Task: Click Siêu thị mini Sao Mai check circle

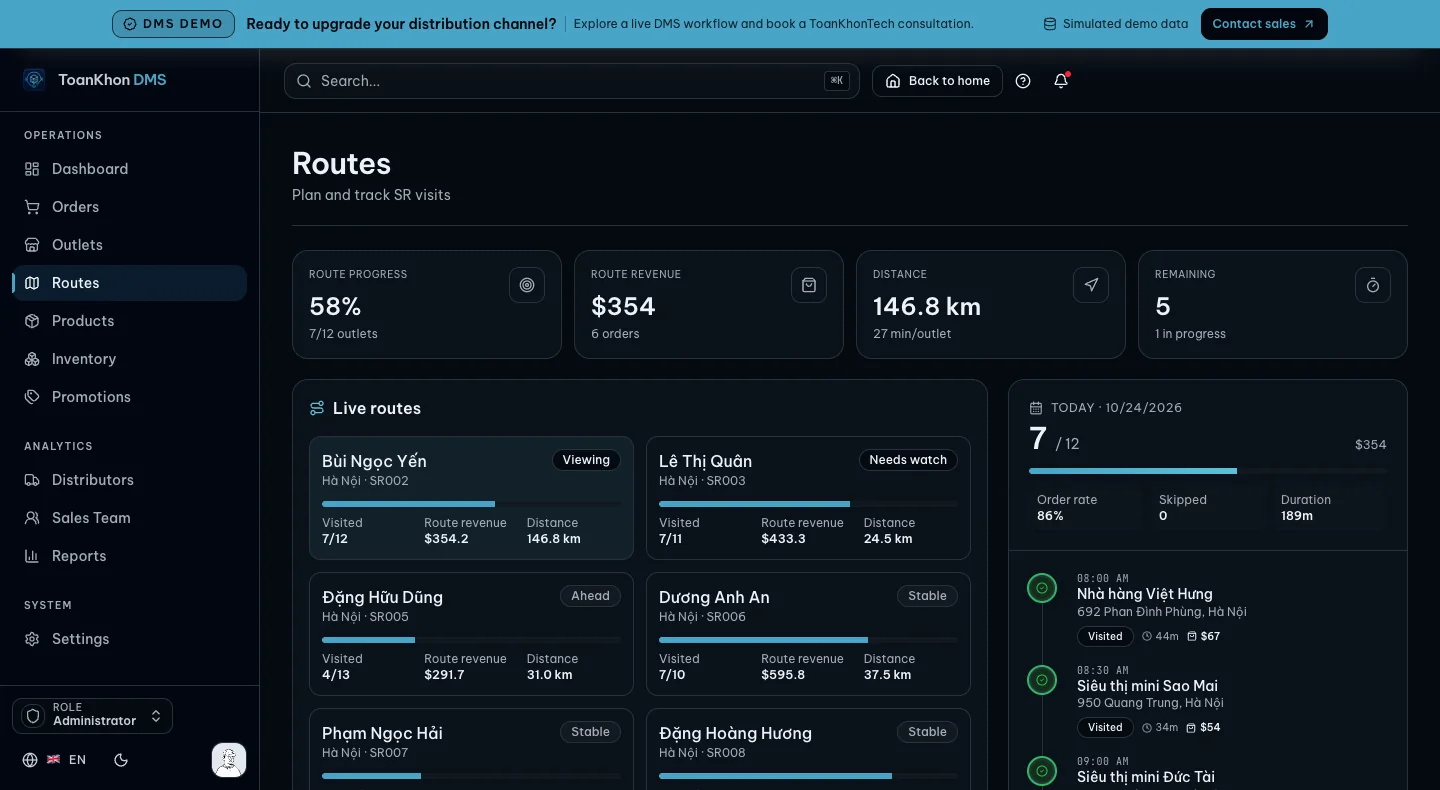Action: [1042, 680]
